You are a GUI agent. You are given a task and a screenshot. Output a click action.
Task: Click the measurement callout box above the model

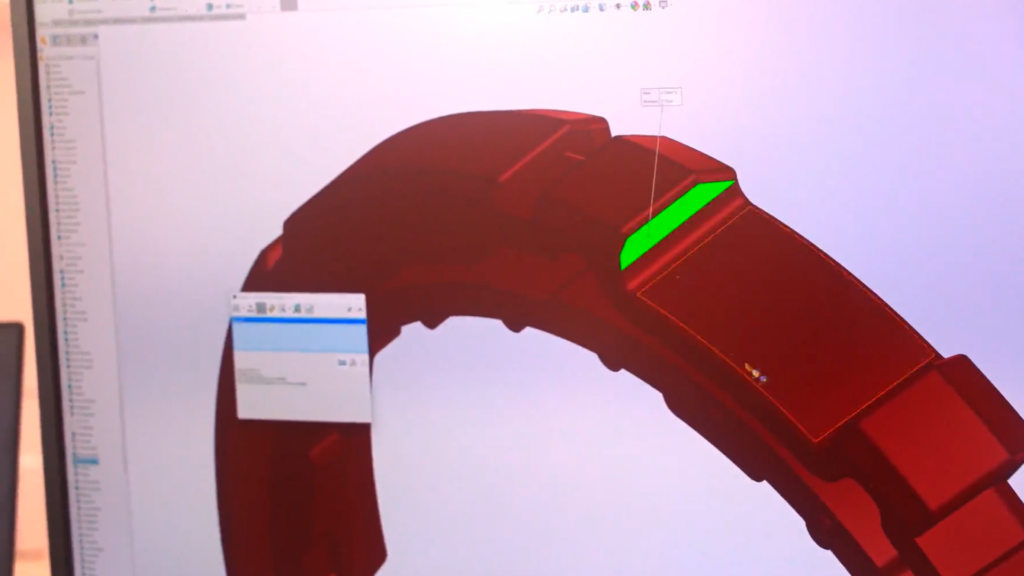point(661,97)
